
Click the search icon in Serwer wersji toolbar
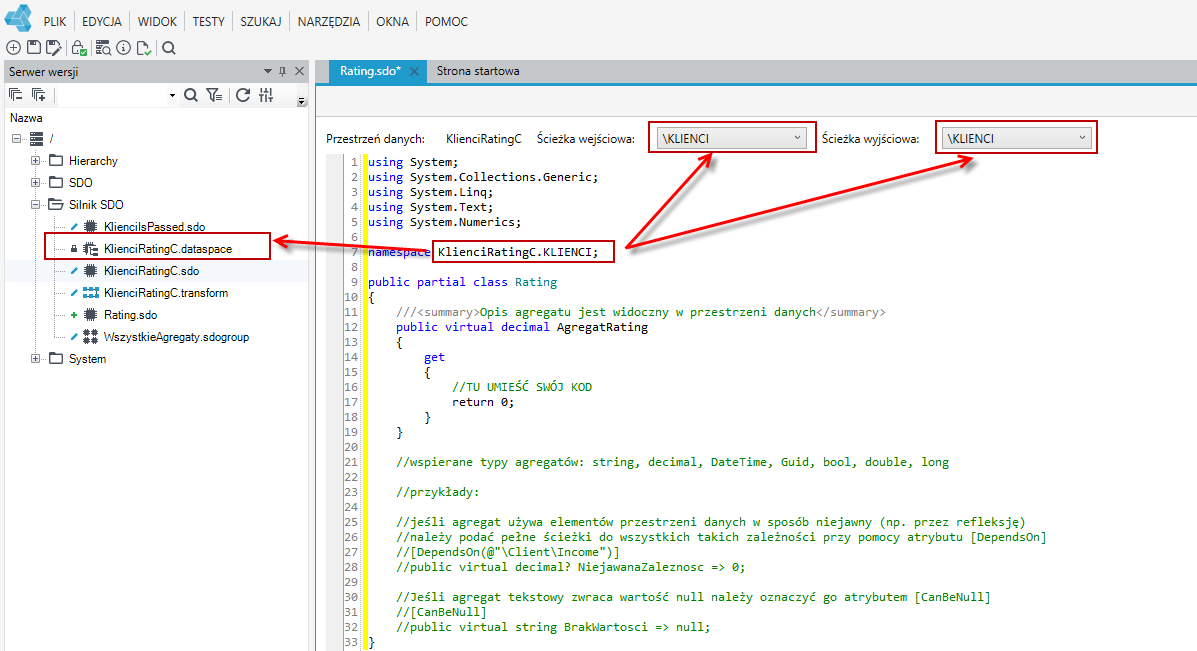pyautogui.click(x=191, y=95)
